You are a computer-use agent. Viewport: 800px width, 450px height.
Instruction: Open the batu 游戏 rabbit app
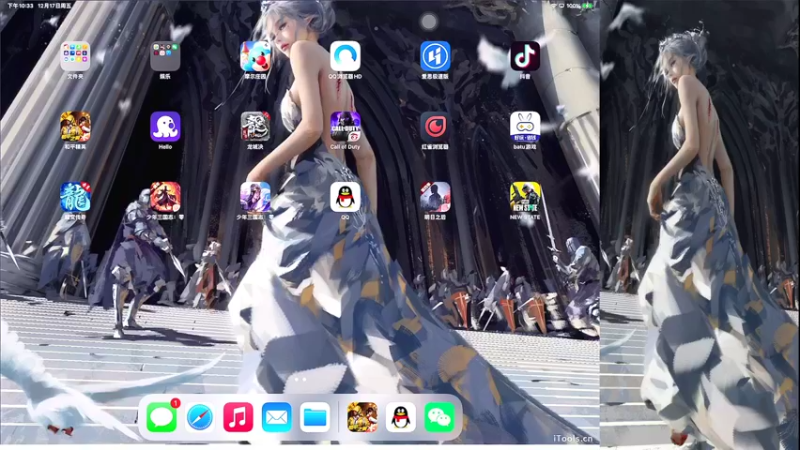[525, 127]
